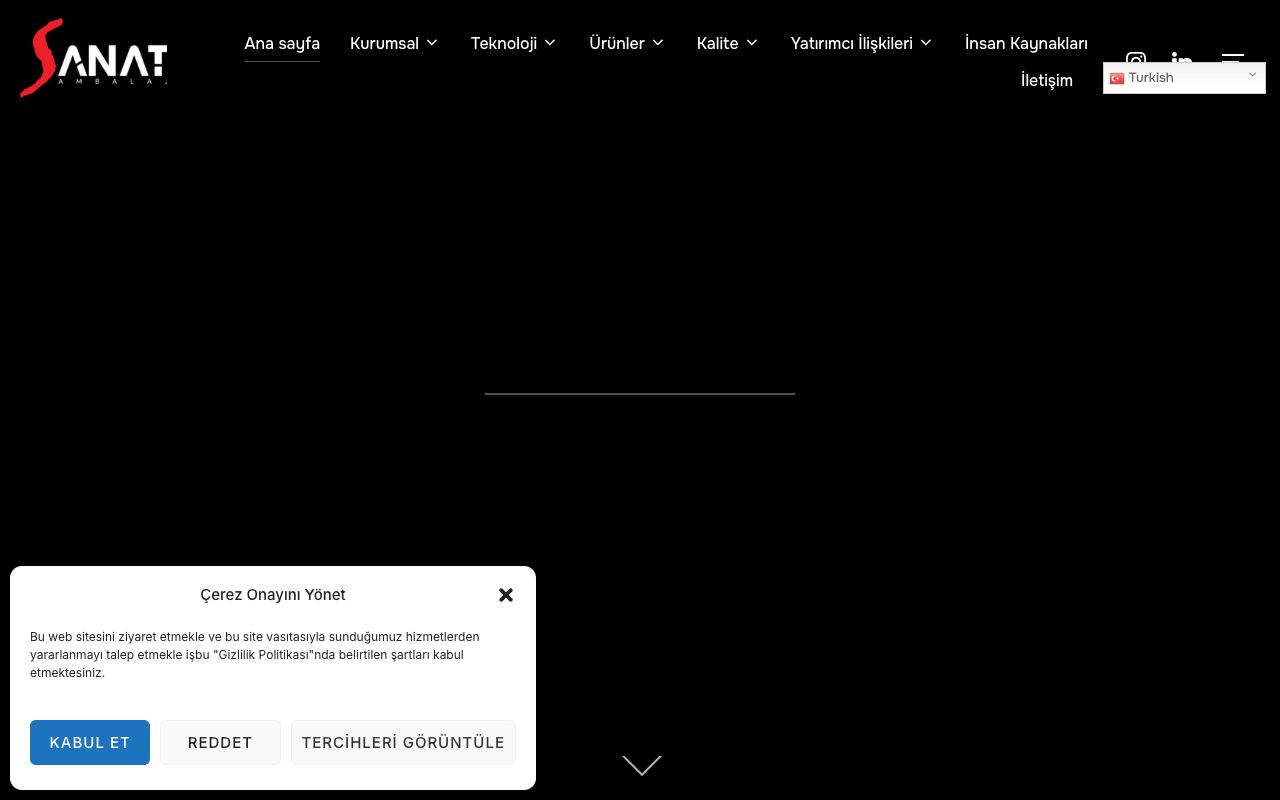This screenshot has height=800, width=1280.
Task: Open İnsan Kaynakları page
Action: point(1026,43)
